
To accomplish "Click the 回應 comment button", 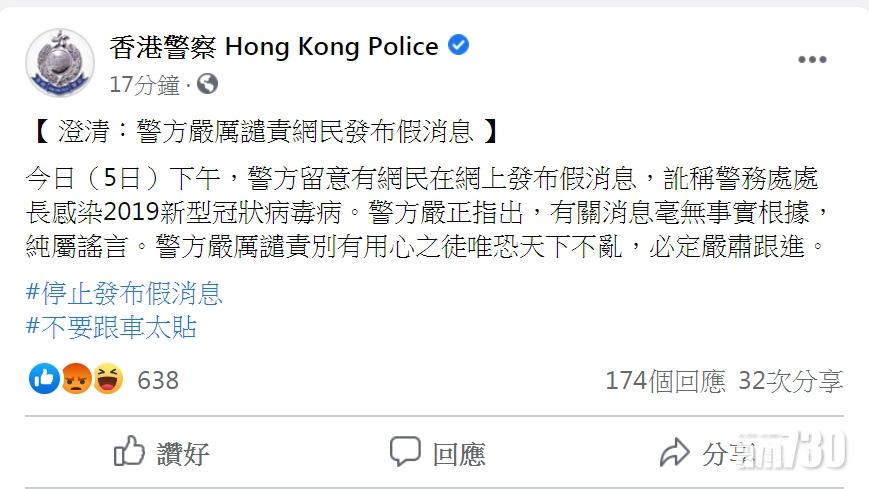I will click(x=459, y=453).
